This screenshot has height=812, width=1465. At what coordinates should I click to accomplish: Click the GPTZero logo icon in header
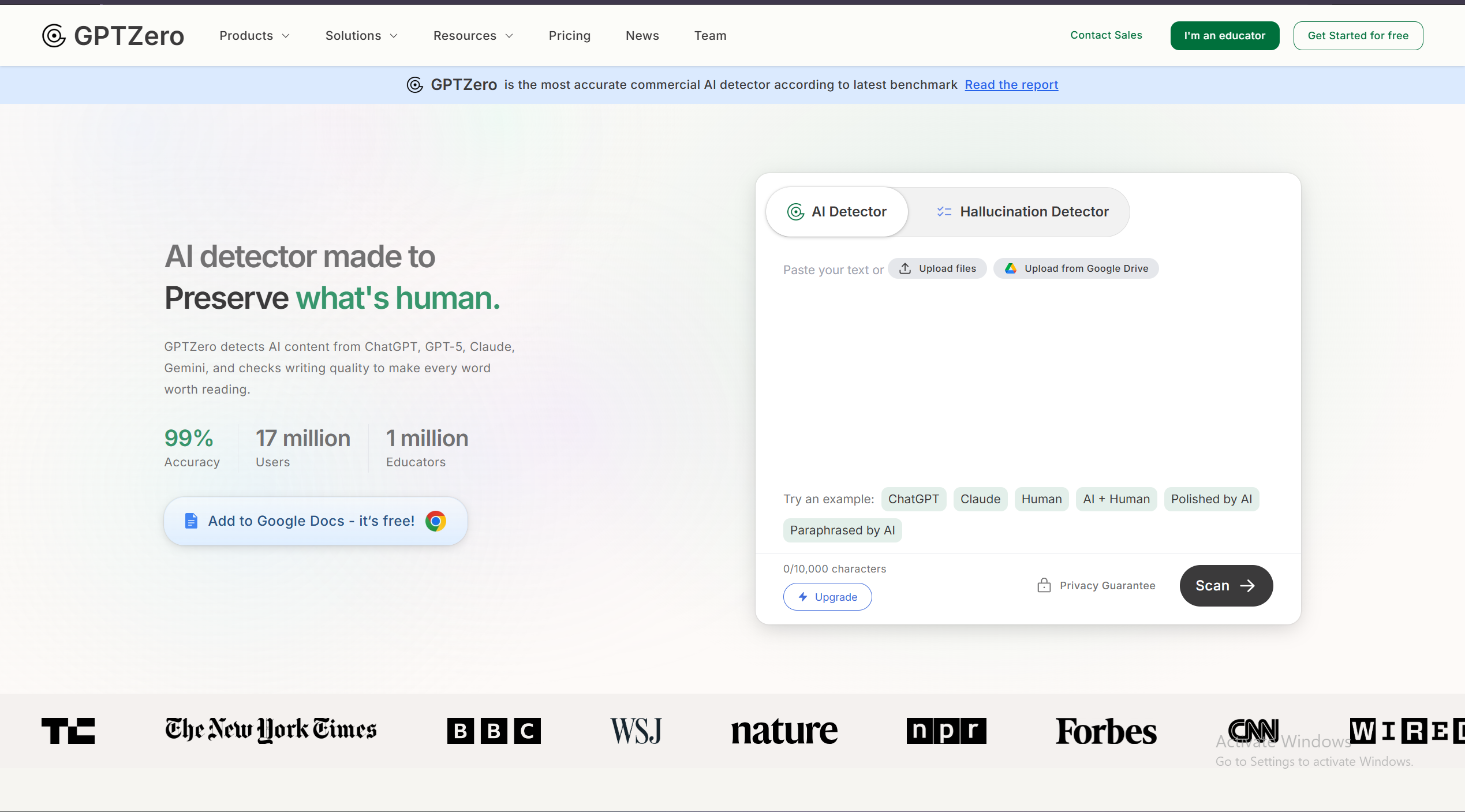(54, 36)
